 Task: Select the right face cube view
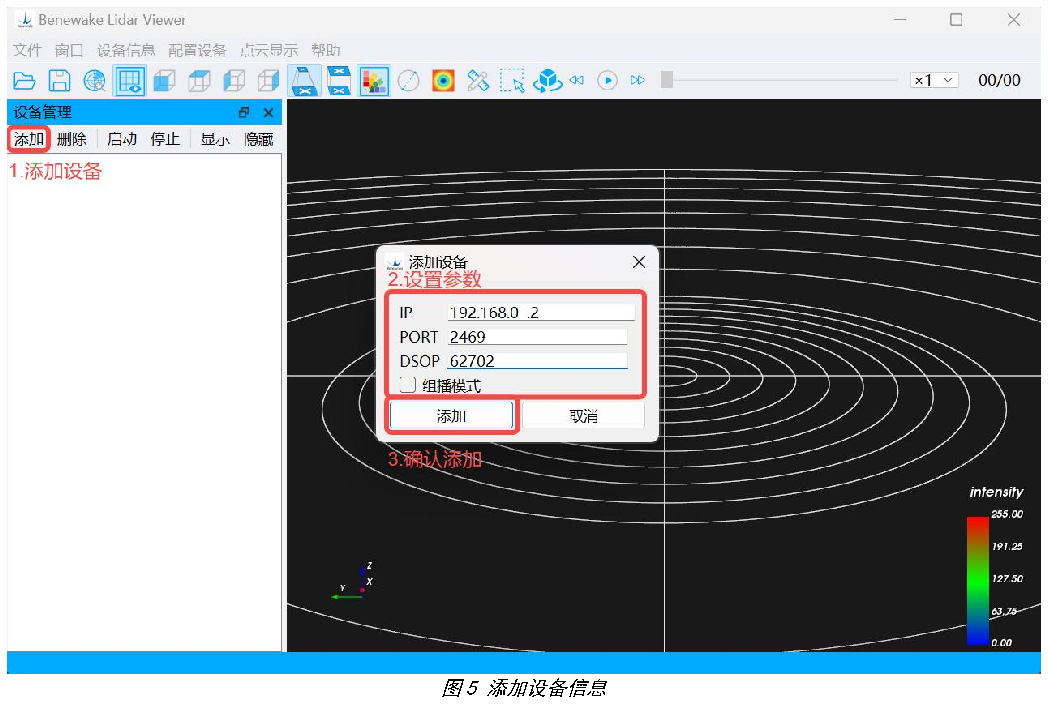(269, 81)
